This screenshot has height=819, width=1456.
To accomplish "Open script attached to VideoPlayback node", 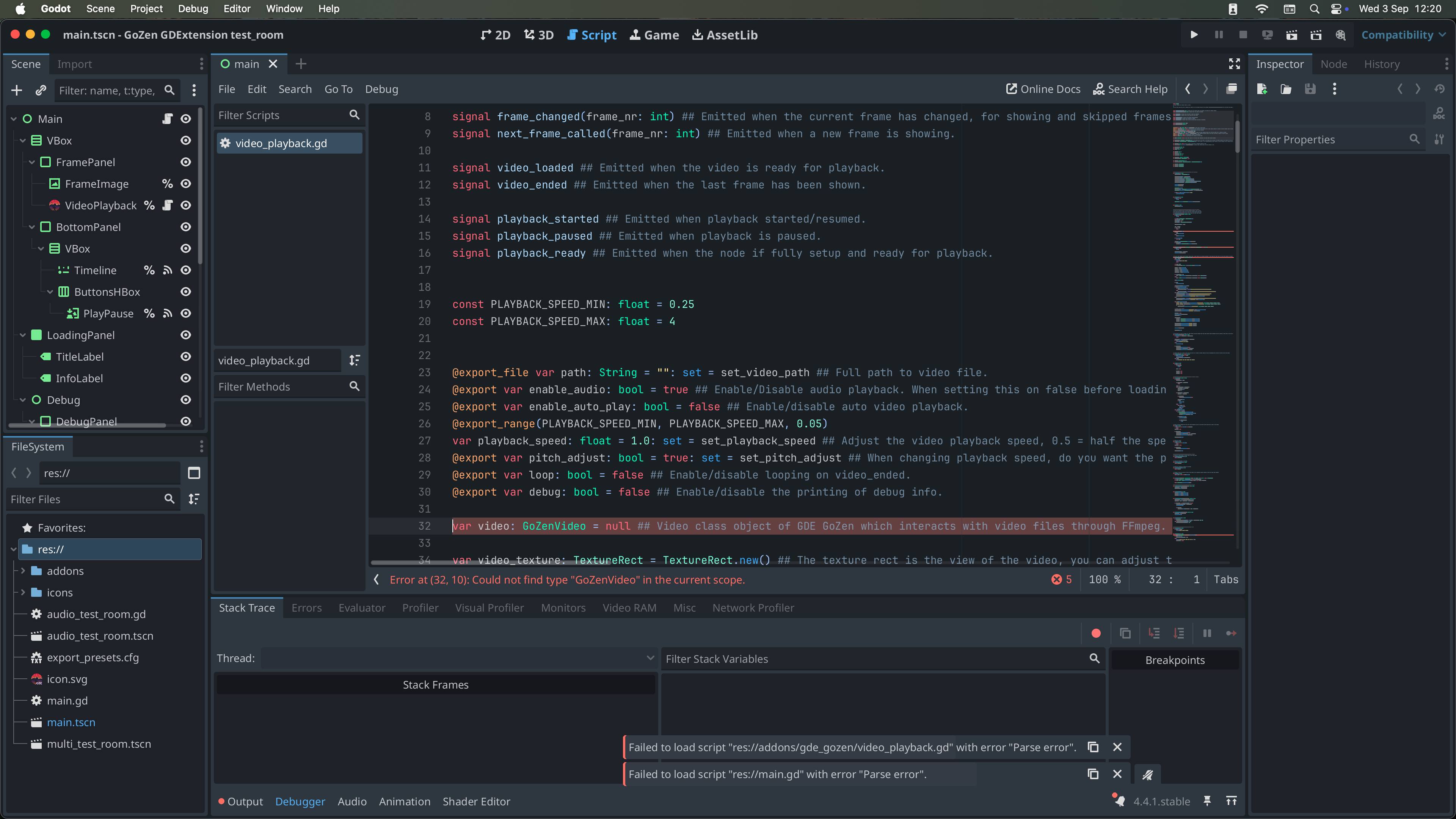I will point(167,205).
